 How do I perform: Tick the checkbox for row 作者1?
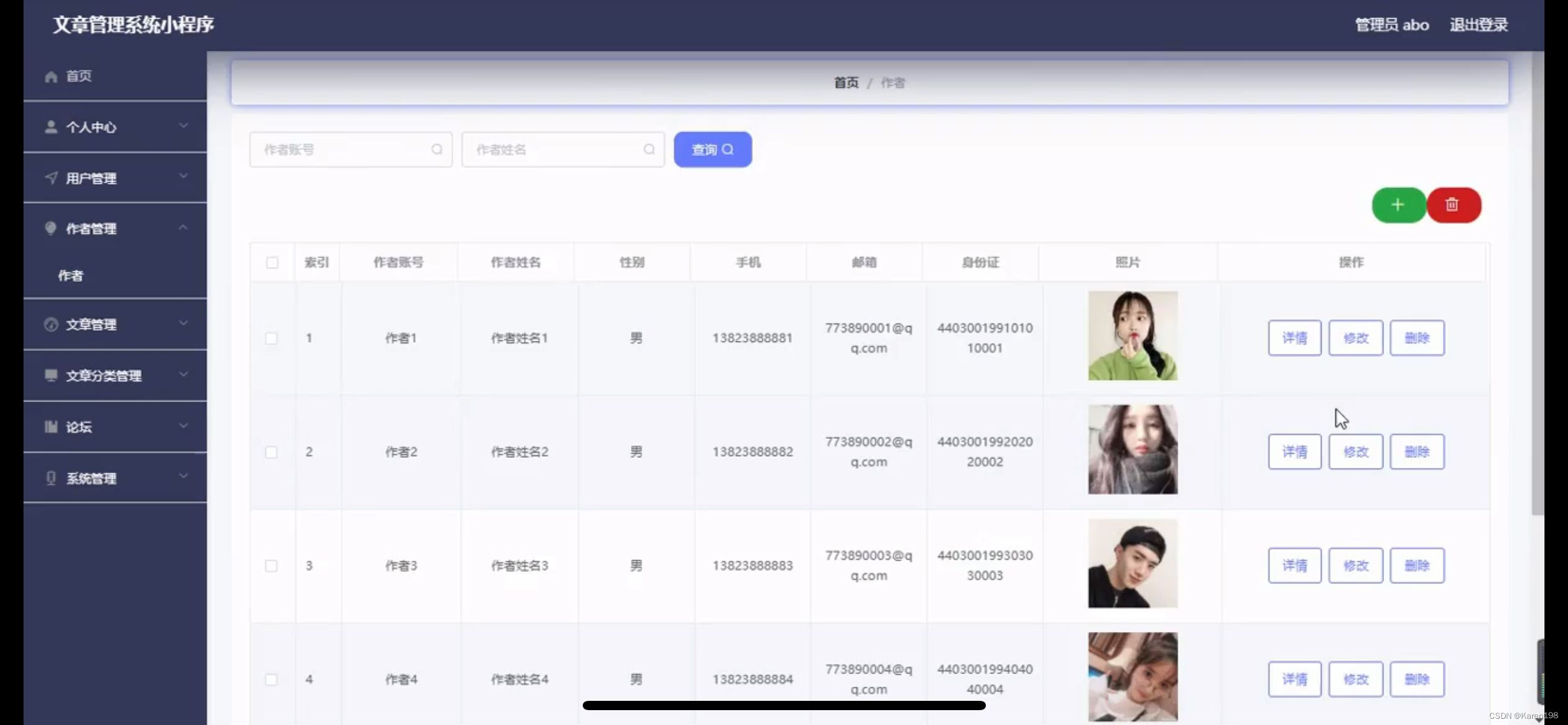(x=271, y=338)
